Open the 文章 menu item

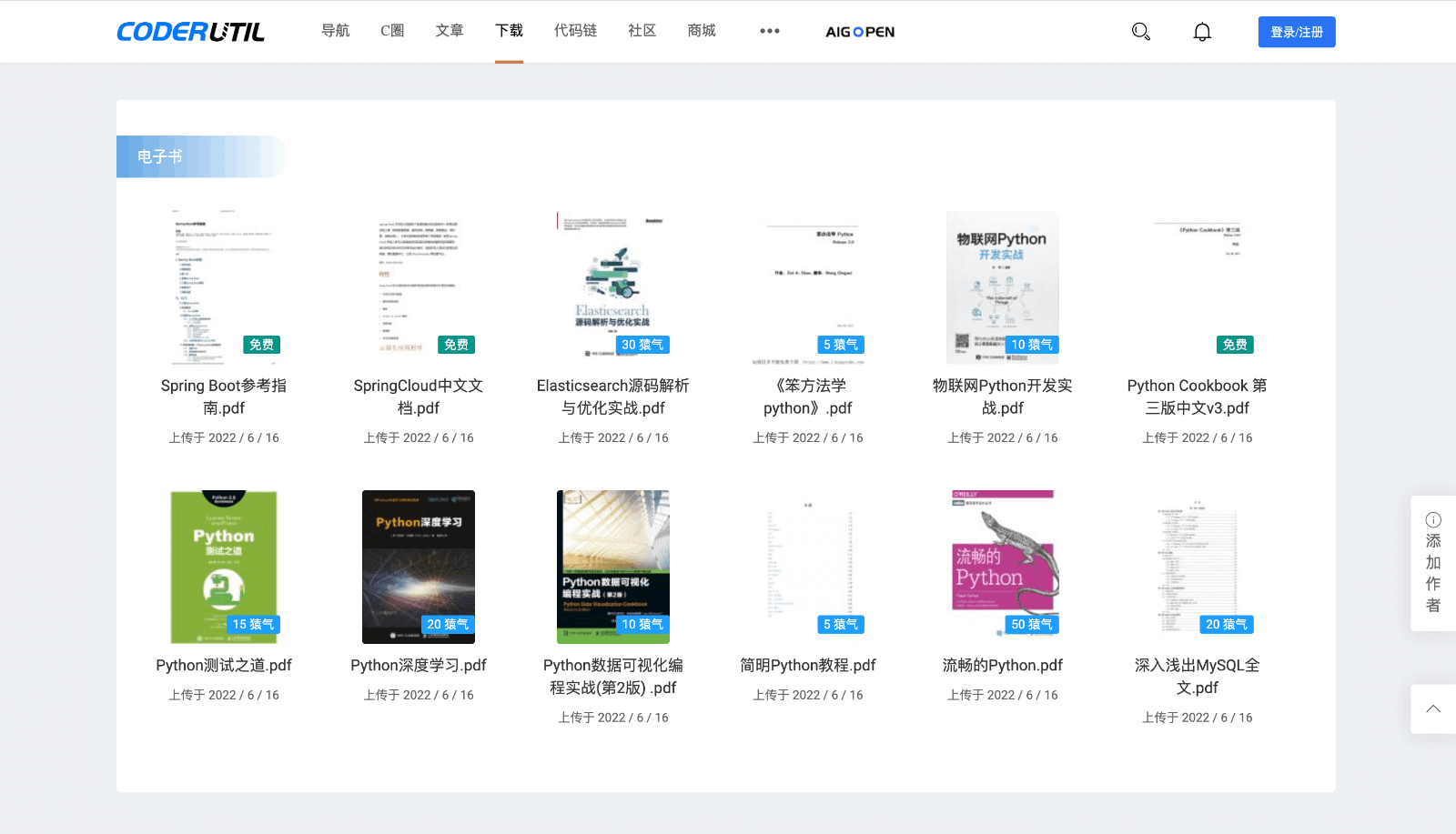(x=450, y=31)
